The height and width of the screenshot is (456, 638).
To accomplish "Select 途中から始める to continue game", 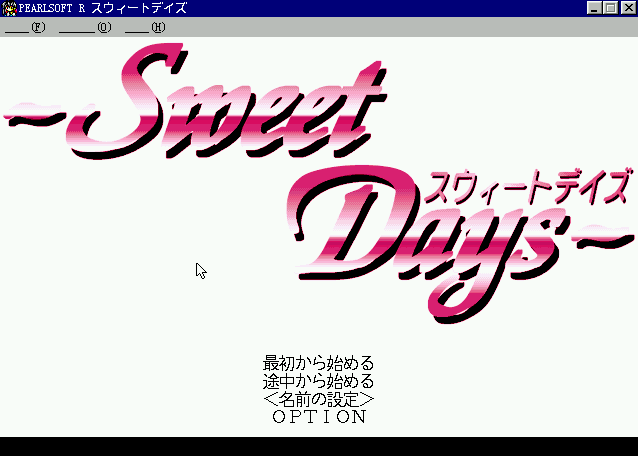I will click(318, 381).
